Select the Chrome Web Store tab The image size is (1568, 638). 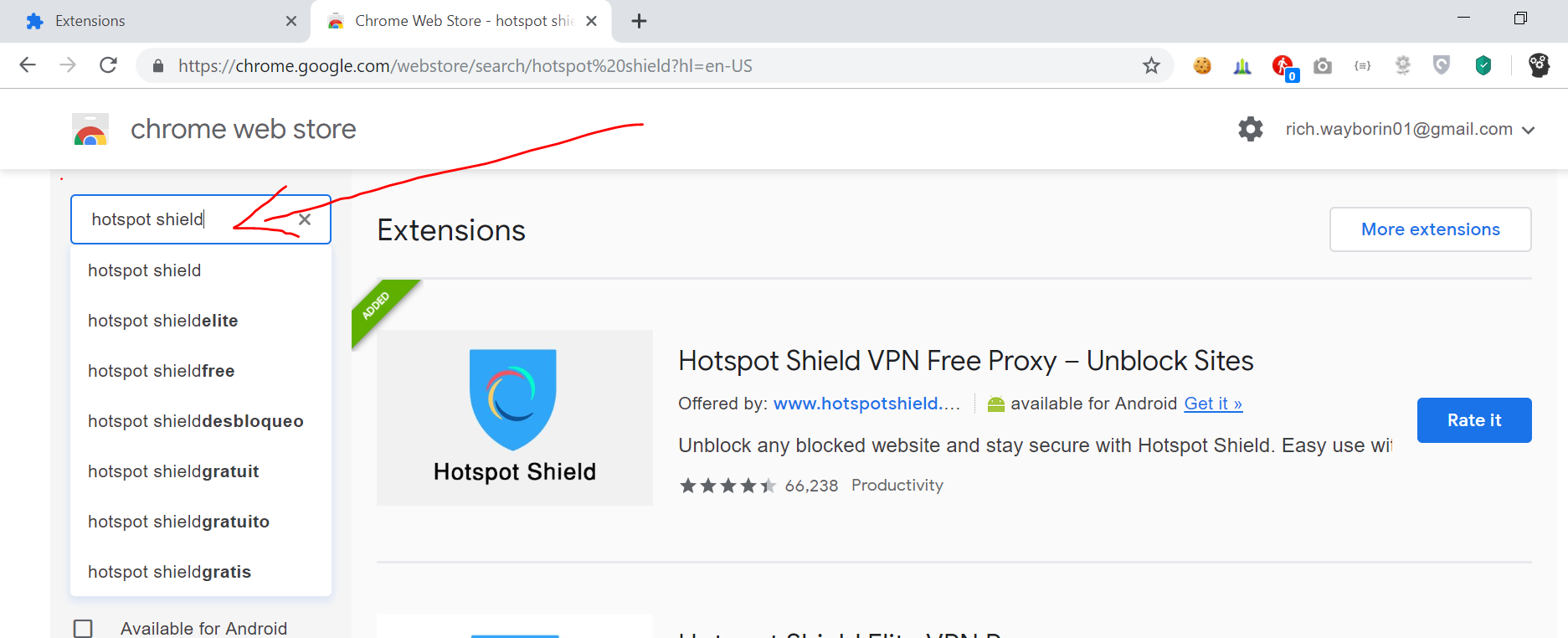point(461,21)
